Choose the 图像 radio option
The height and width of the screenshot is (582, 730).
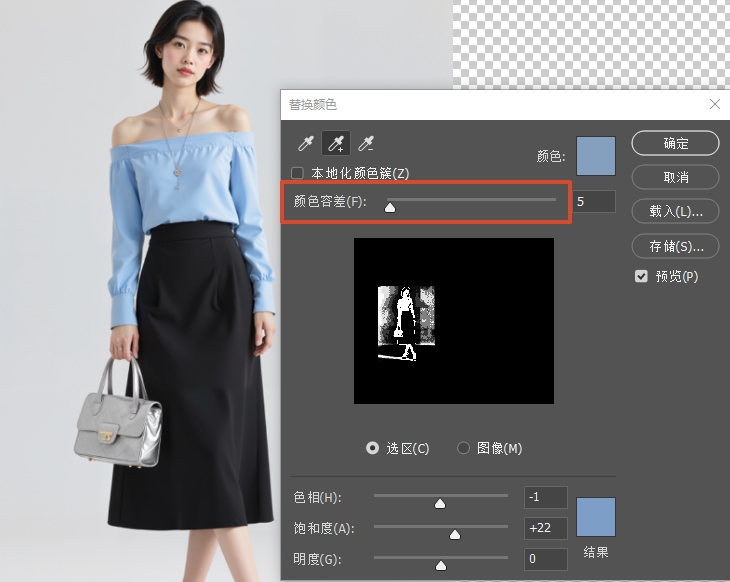463,448
